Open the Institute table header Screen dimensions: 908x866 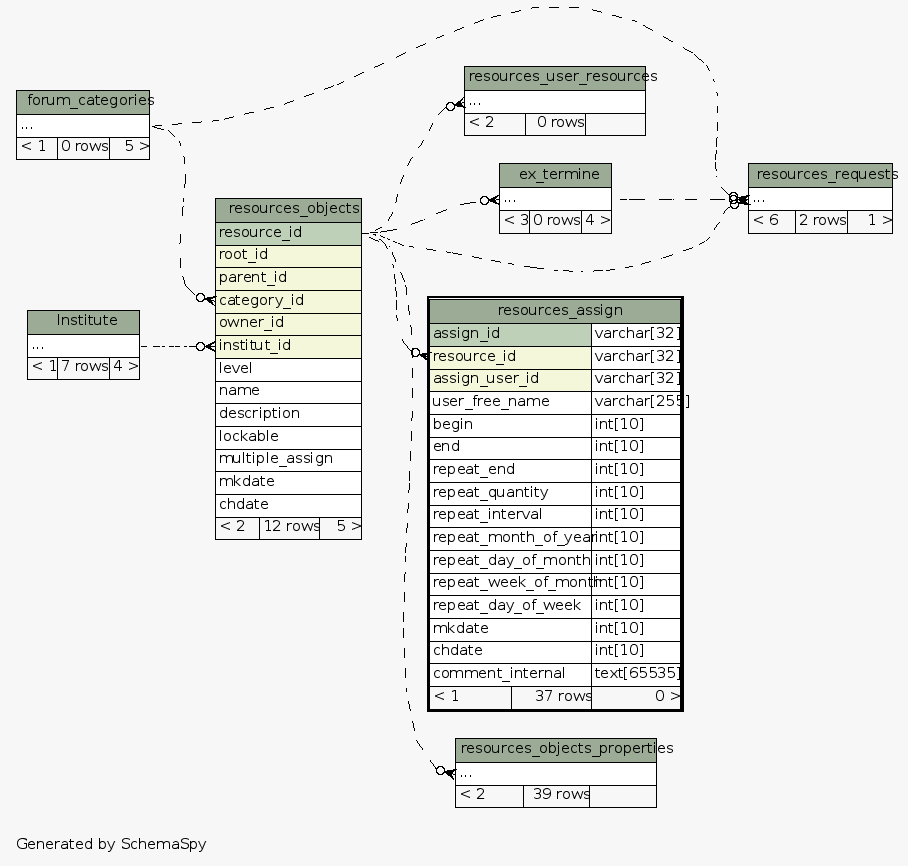click(83, 321)
